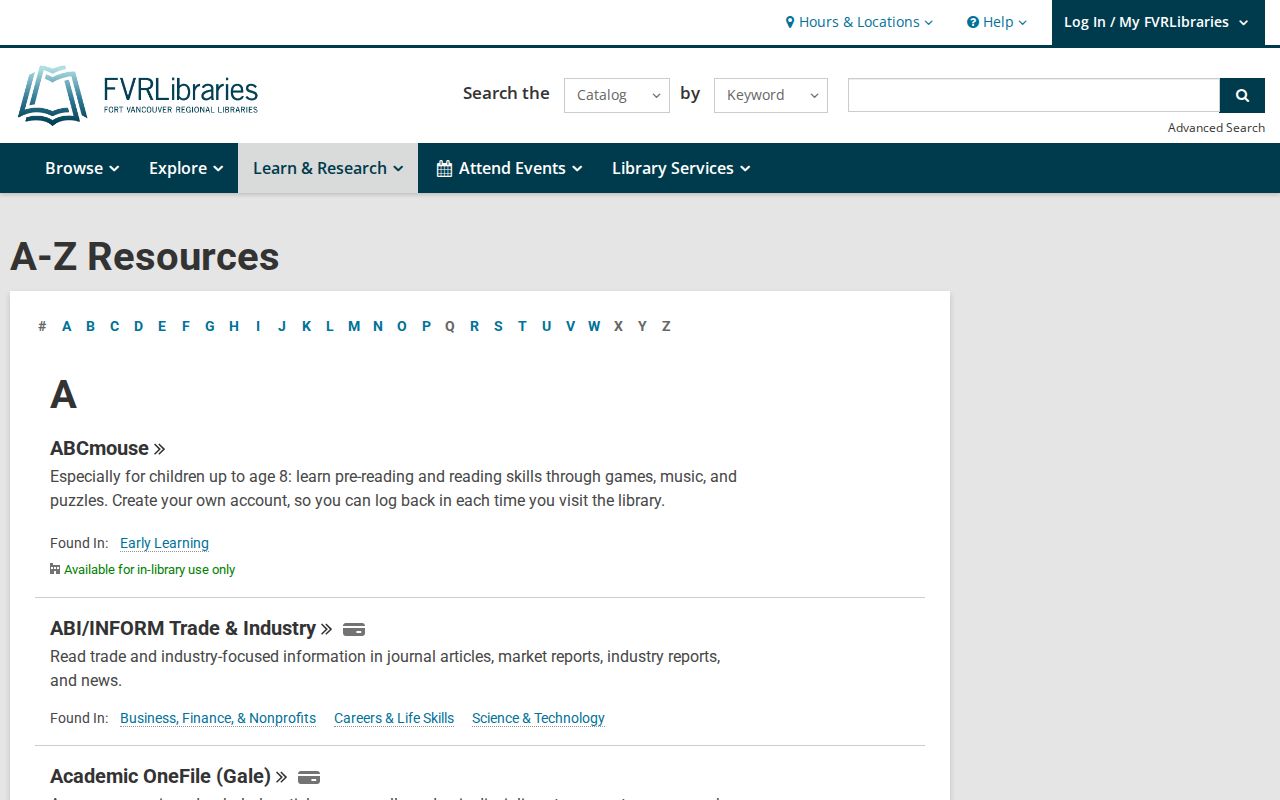Open the FVRLibraries logo home link
The height and width of the screenshot is (800, 1280).
pyautogui.click(x=138, y=95)
